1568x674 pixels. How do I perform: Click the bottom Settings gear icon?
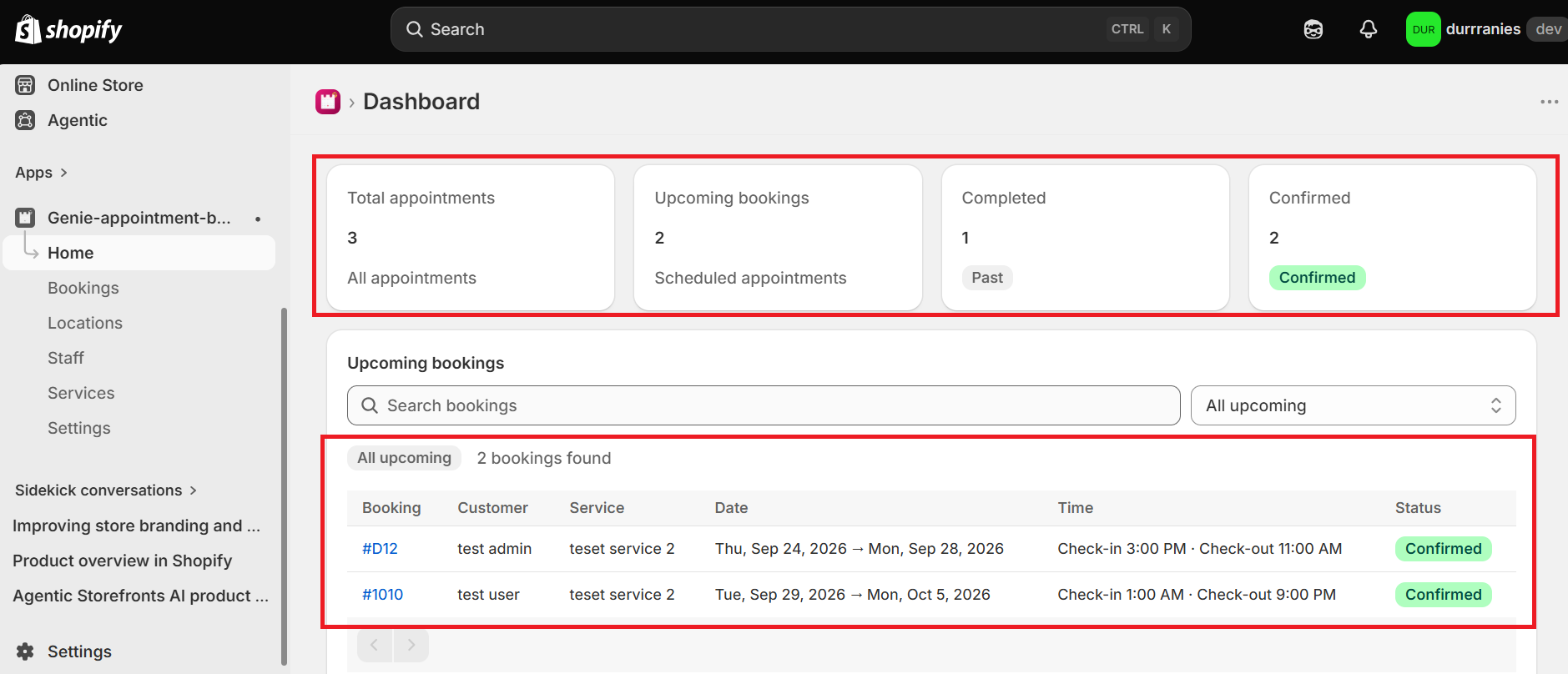[x=26, y=651]
